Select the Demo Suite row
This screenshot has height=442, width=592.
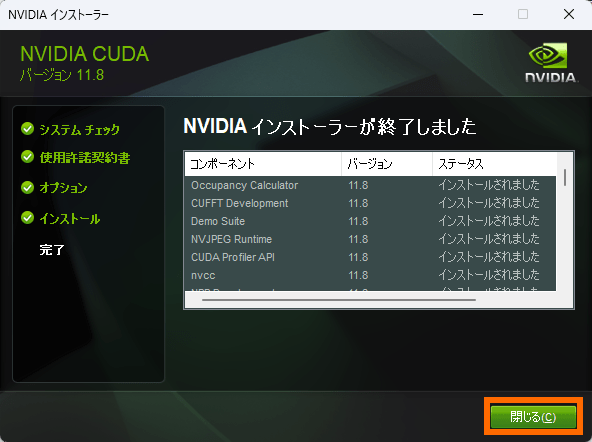(370, 221)
